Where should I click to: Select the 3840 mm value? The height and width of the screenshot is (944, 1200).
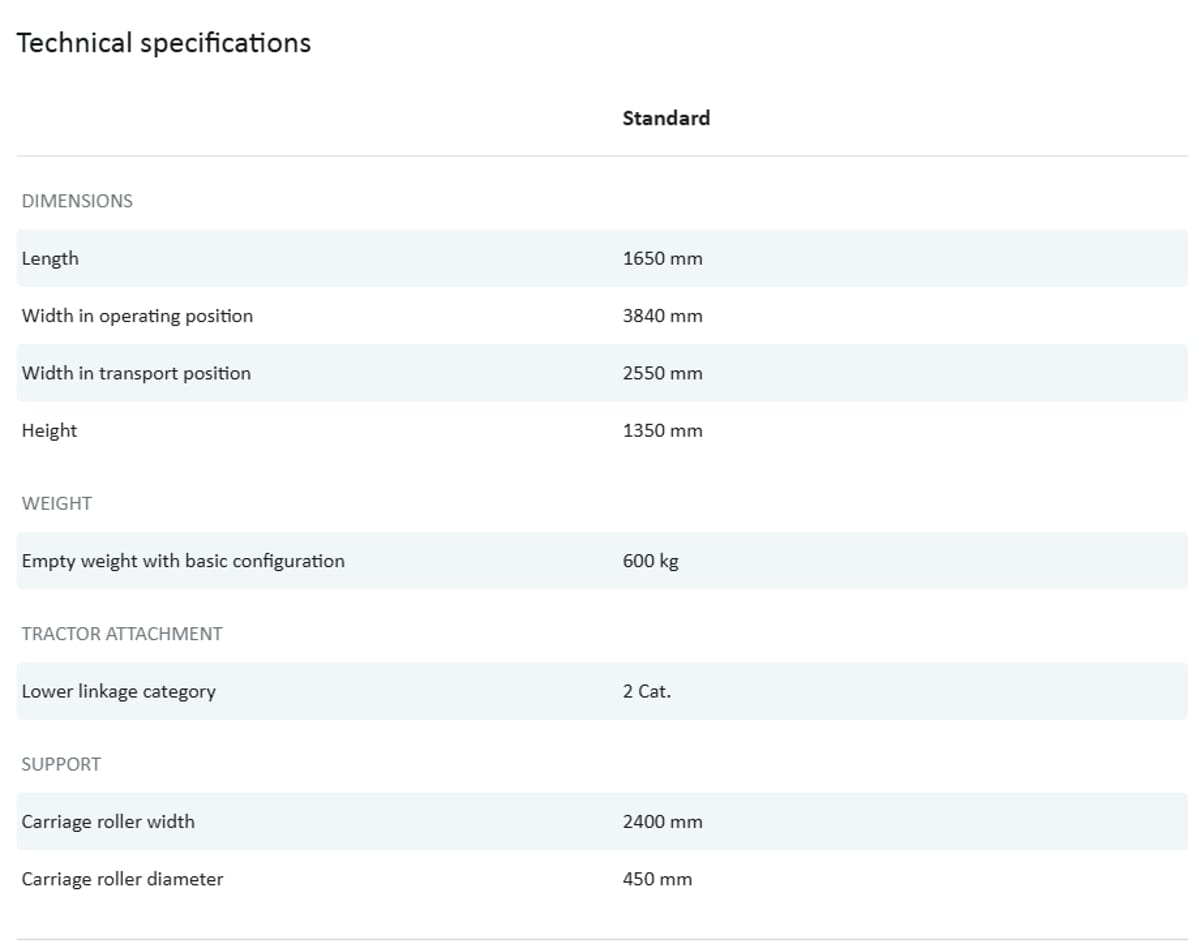pos(662,316)
